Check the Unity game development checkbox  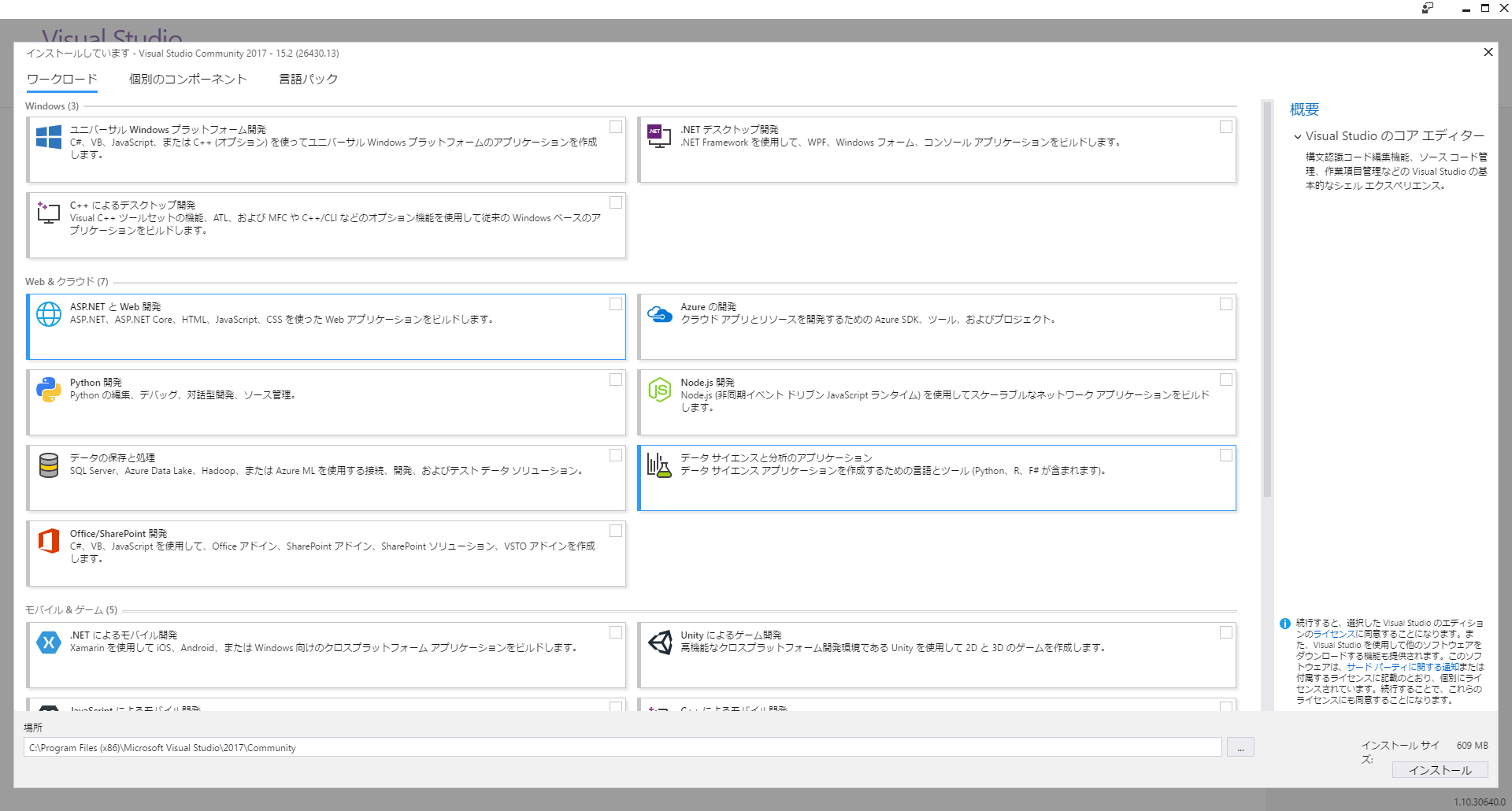coord(1226,632)
